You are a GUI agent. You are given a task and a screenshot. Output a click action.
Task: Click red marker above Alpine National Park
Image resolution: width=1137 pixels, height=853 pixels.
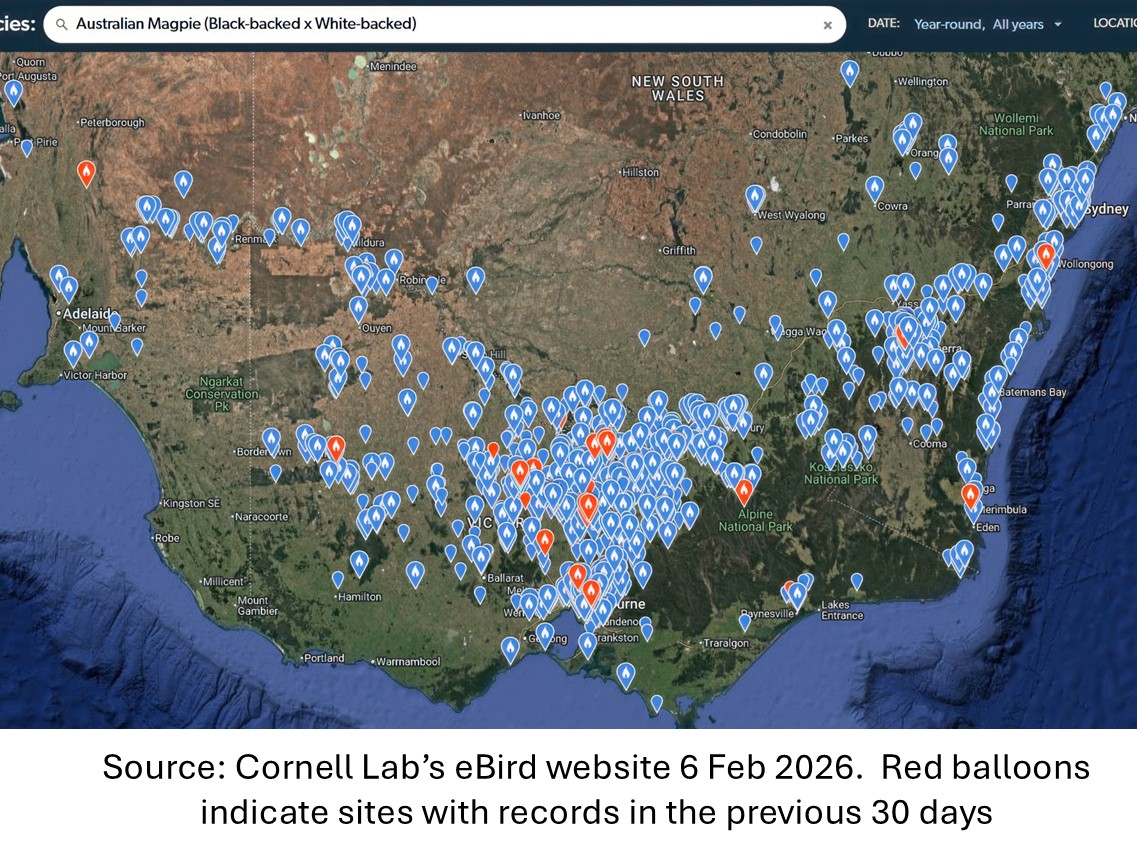pos(744,490)
